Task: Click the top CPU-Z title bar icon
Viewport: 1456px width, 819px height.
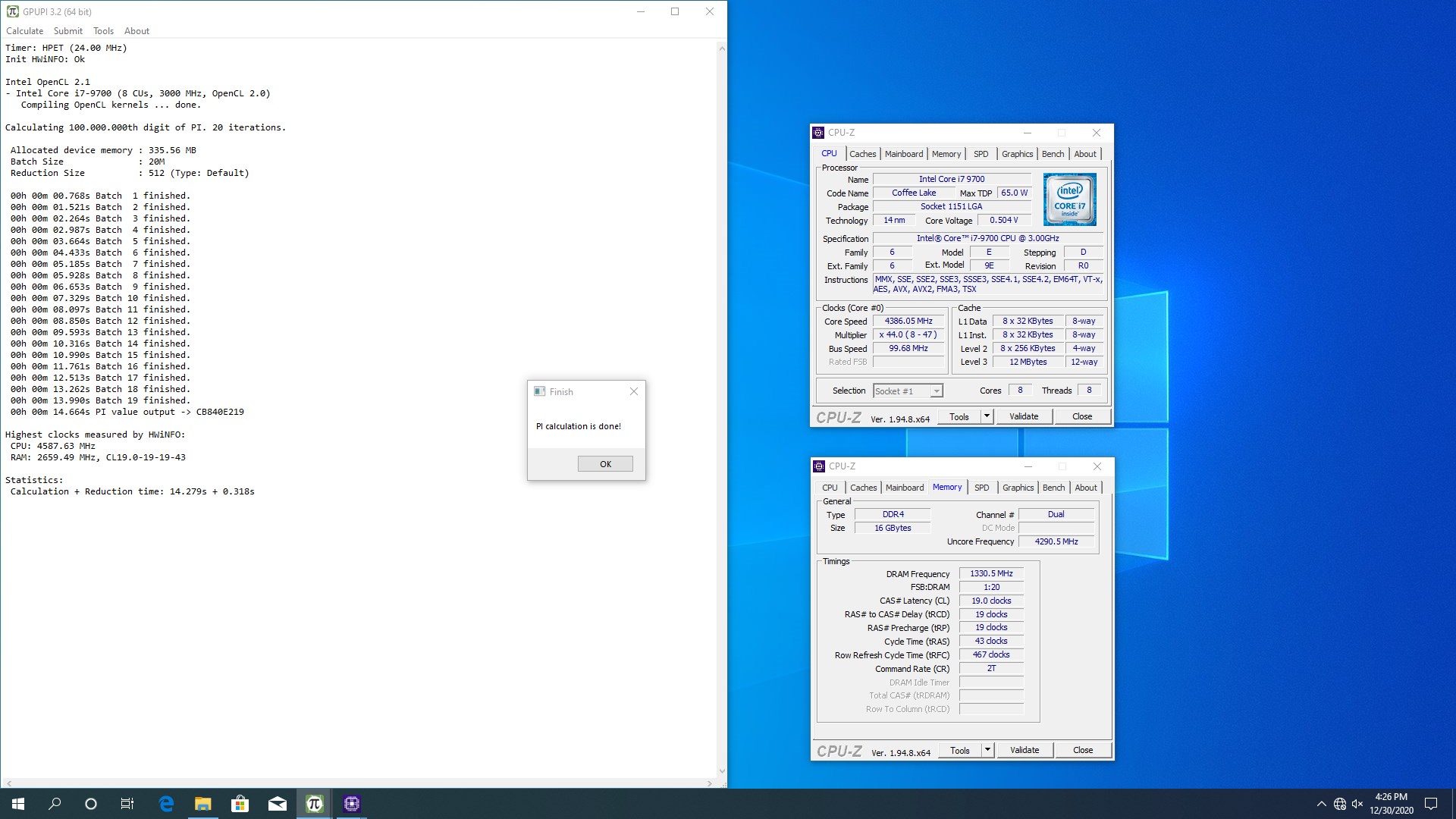Action: [x=819, y=133]
